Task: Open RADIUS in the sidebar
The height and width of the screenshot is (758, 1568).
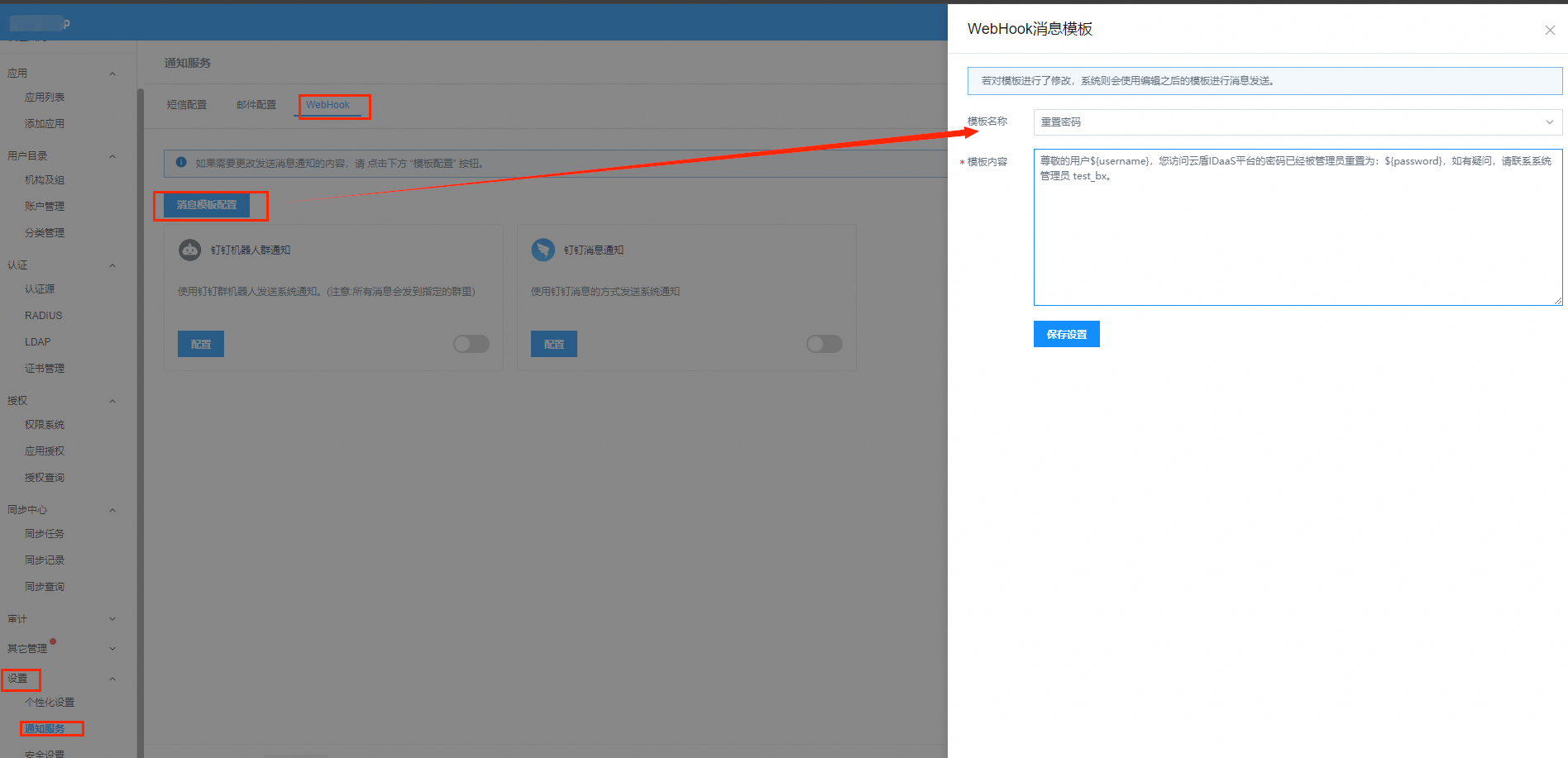Action: (x=44, y=316)
